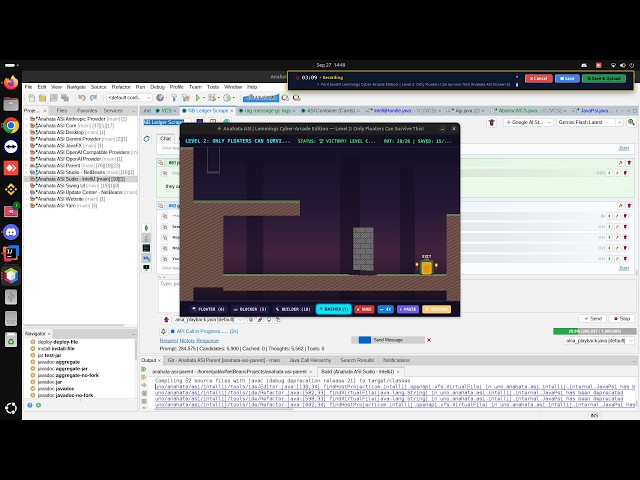The image size is (640, 480).
Task: Expand the Anahata ASI Desktop project node
Action: [x=27, y=132]
